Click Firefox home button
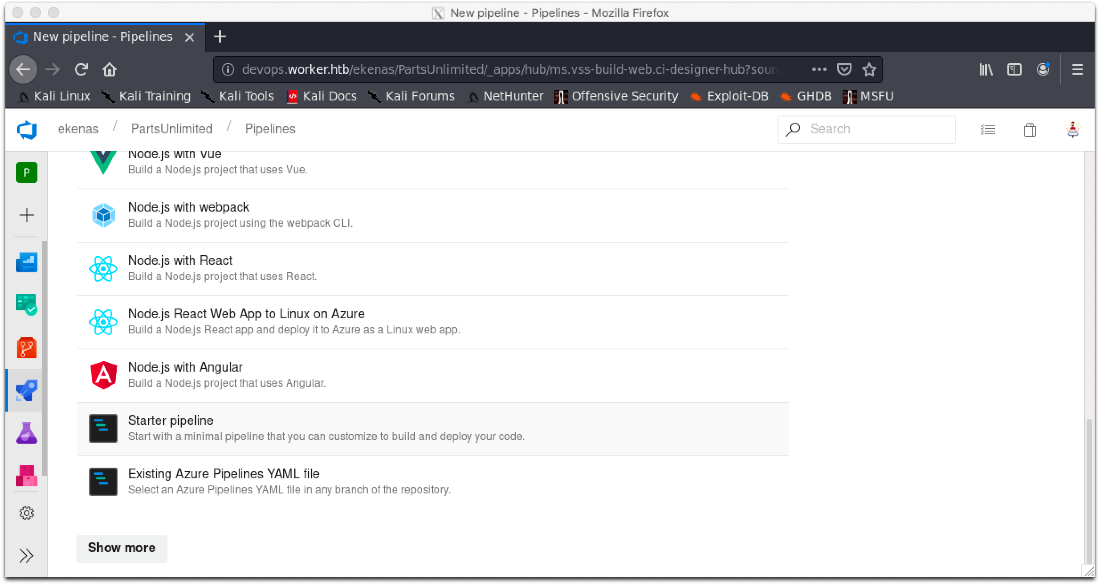 coord(109,69)
